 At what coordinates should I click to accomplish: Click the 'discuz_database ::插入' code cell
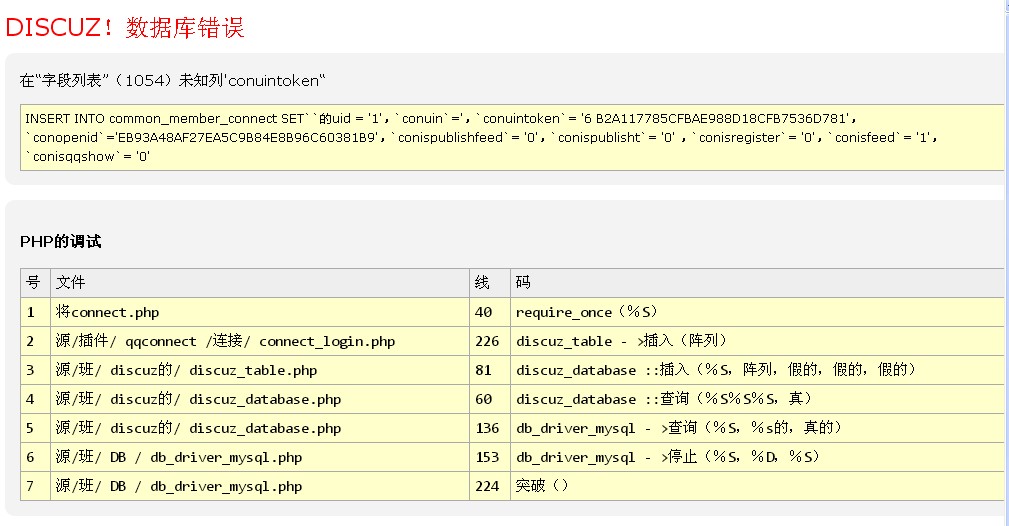click(757, 370)
